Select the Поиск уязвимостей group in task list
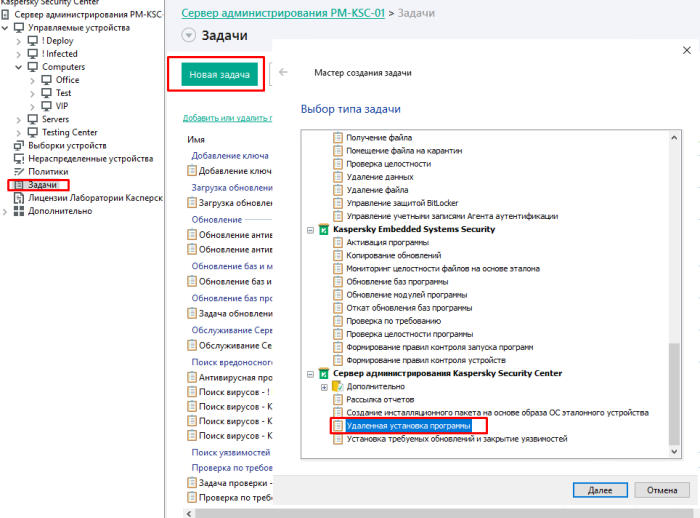The image size is (700, 518). click(x=231, y=452)
